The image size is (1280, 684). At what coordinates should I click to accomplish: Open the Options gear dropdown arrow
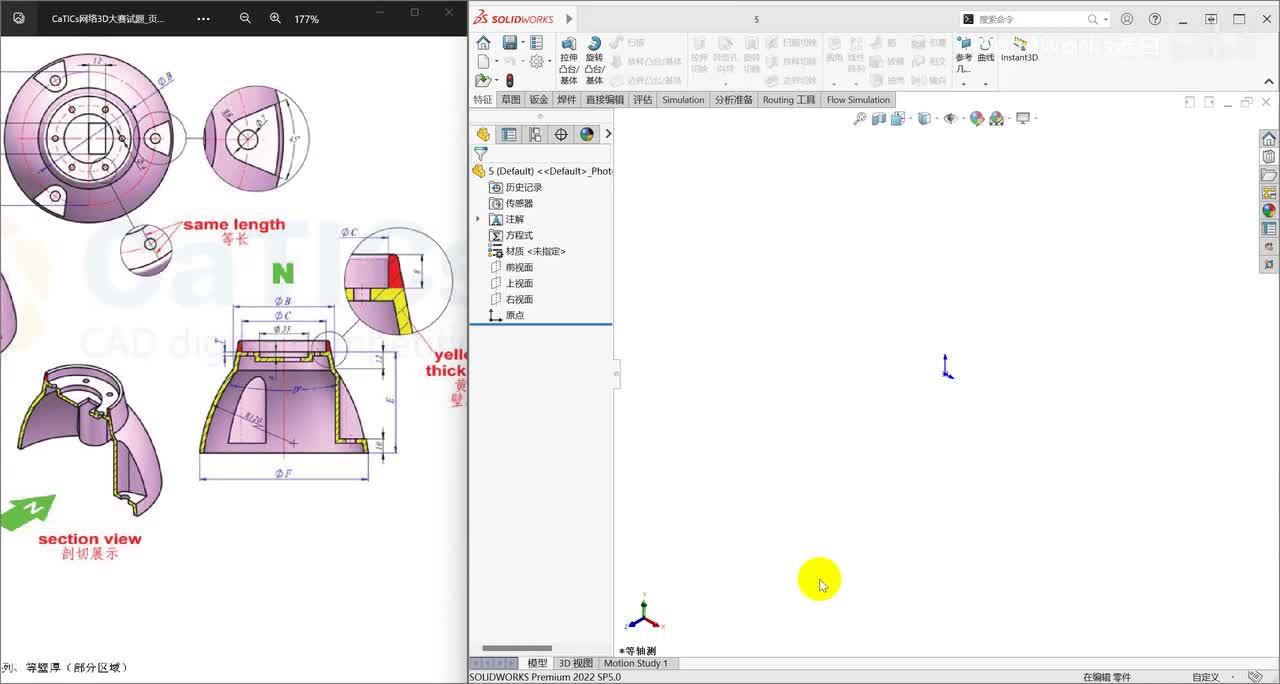549,62
